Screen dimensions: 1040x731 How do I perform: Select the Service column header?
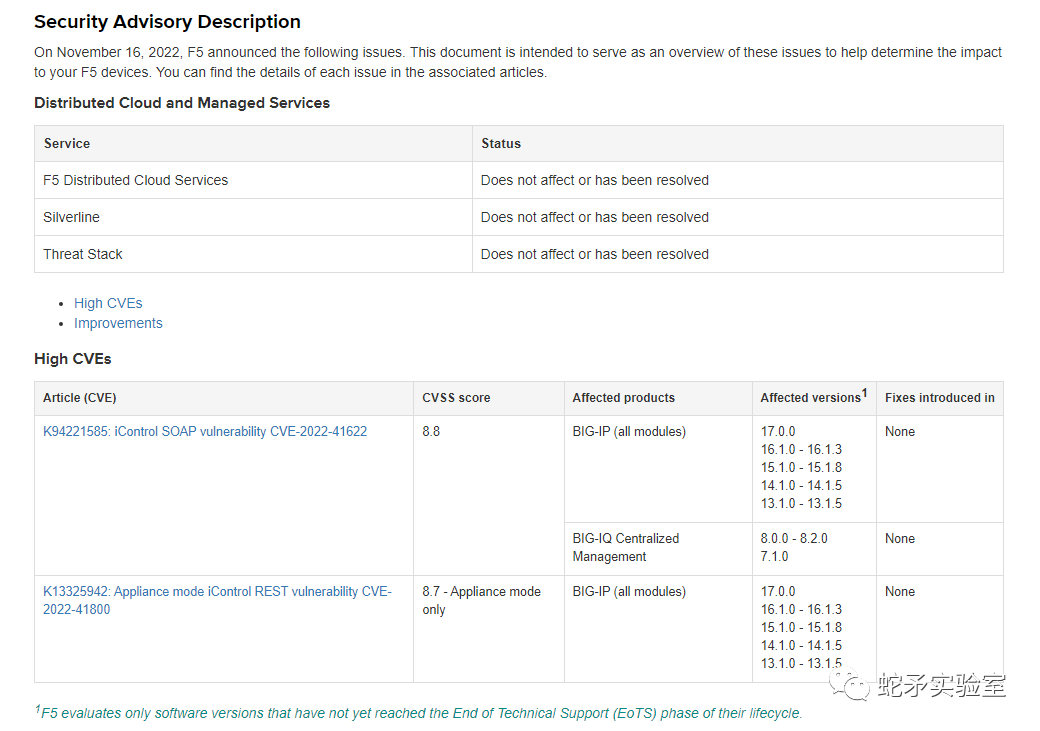point(66,143)
